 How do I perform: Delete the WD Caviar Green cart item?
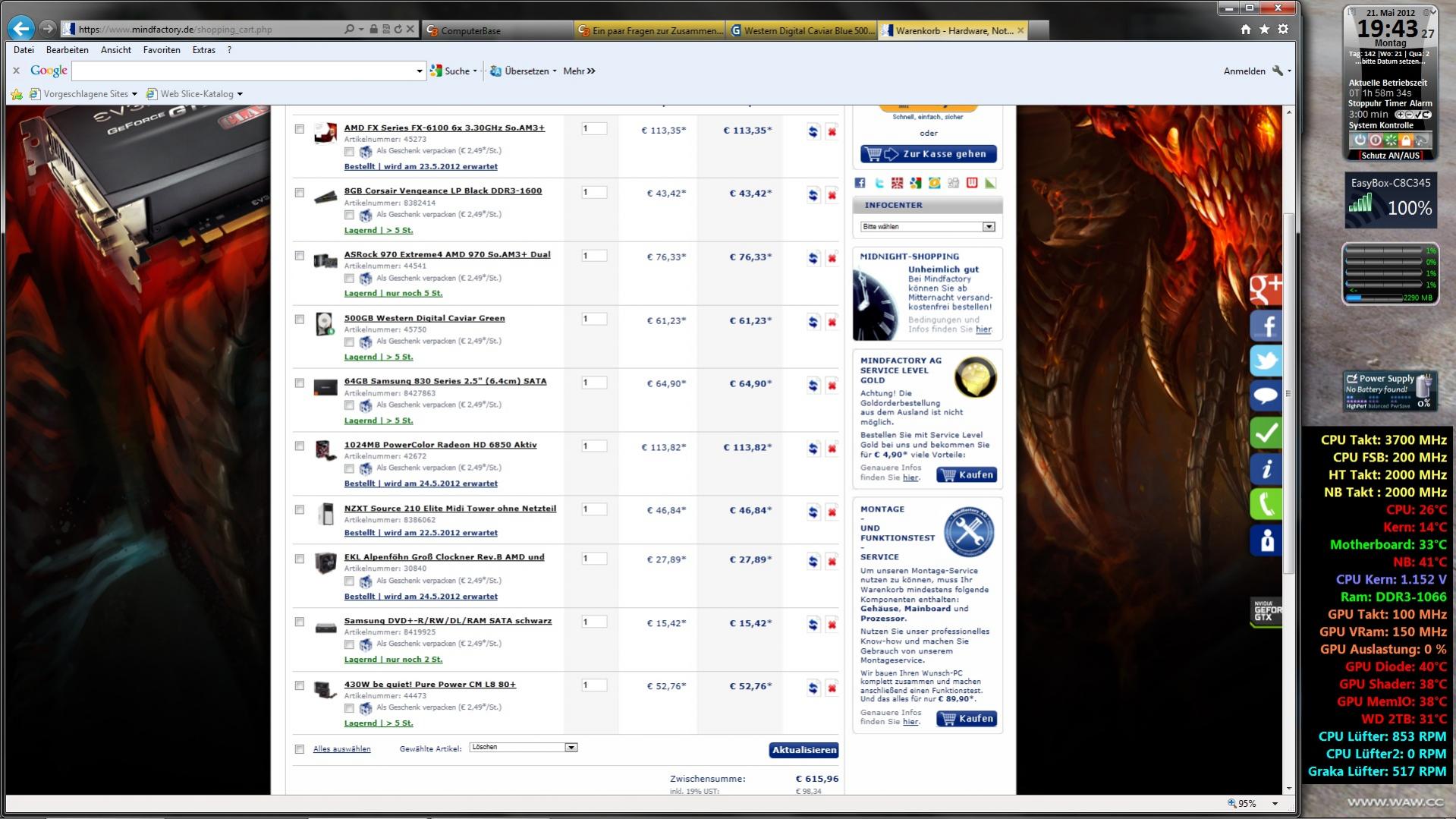pyautogui.click(x=832, y=322)
